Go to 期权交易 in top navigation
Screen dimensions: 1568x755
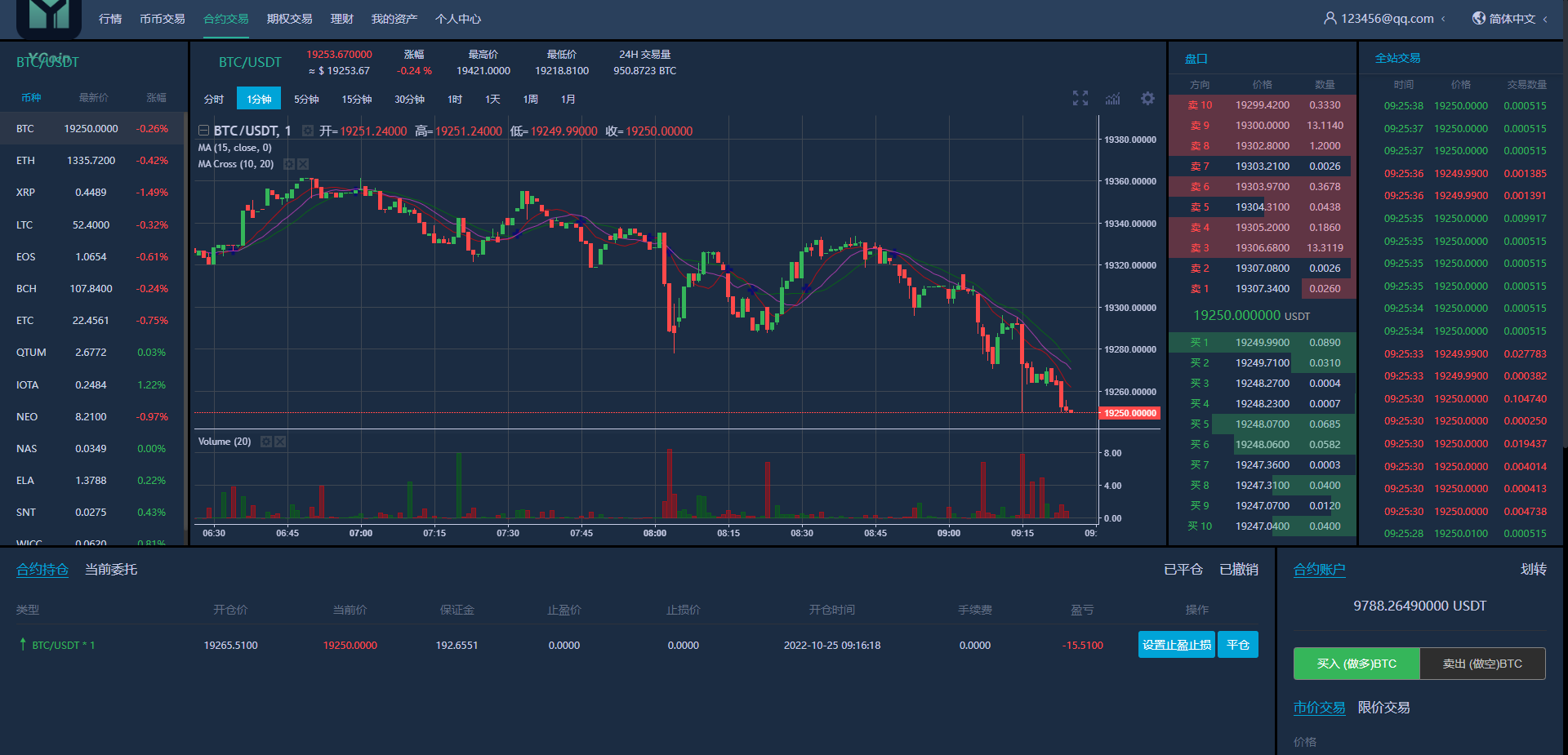point(289,19)
